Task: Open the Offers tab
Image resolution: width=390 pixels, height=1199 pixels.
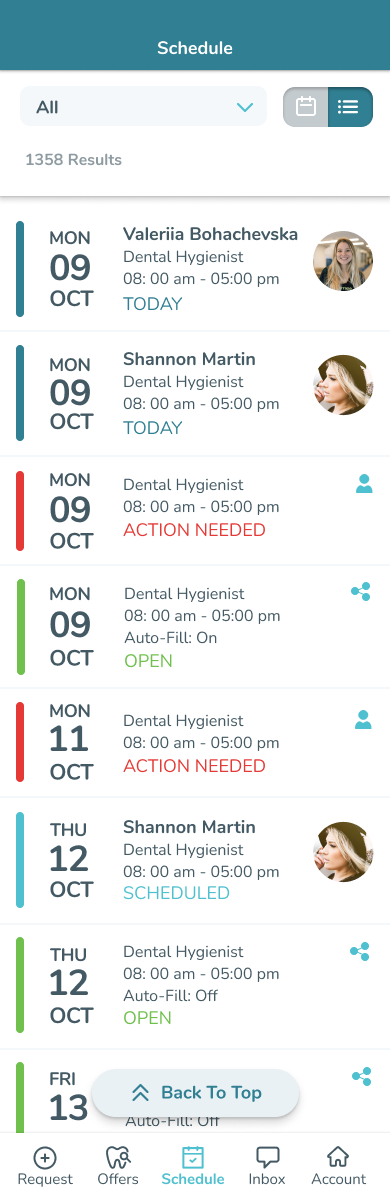Action: (x=118, y=1166)
